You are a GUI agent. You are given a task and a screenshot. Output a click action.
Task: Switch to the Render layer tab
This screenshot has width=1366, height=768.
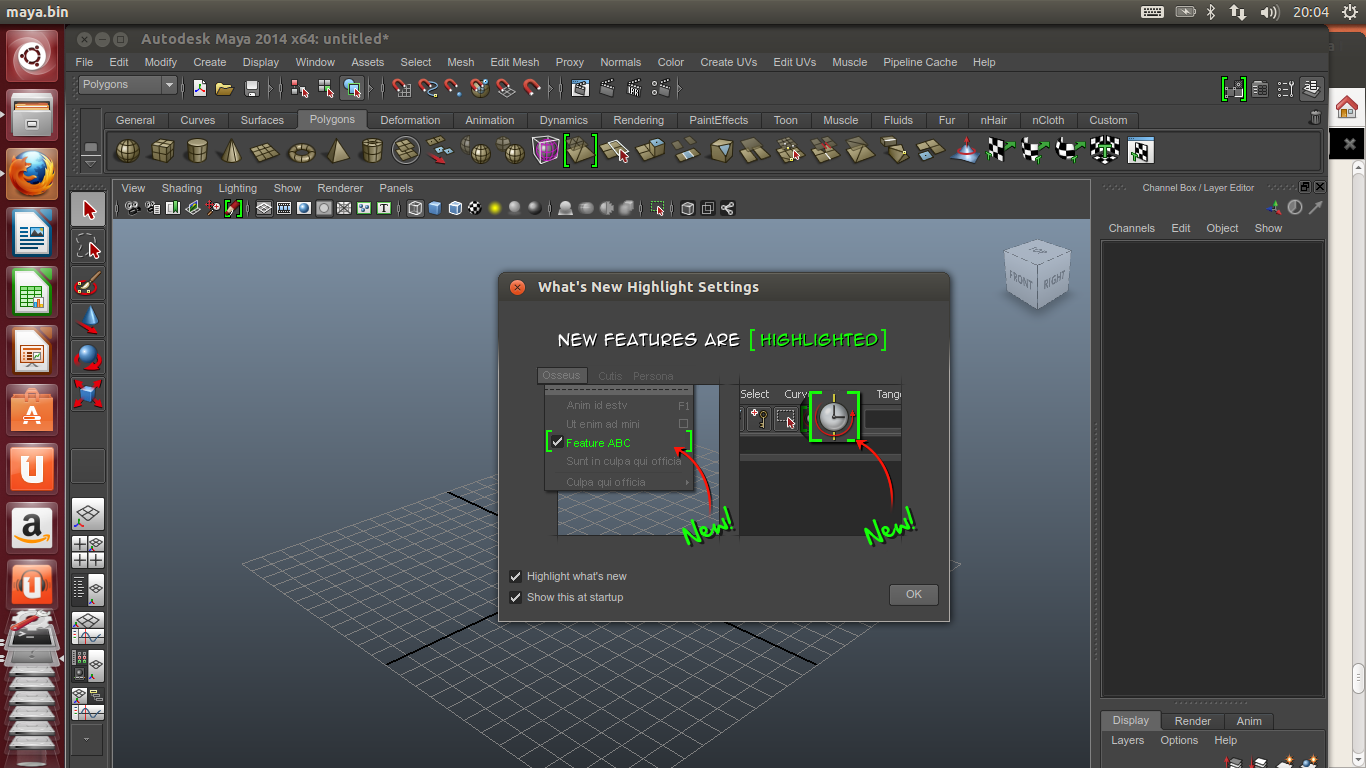1193,721
